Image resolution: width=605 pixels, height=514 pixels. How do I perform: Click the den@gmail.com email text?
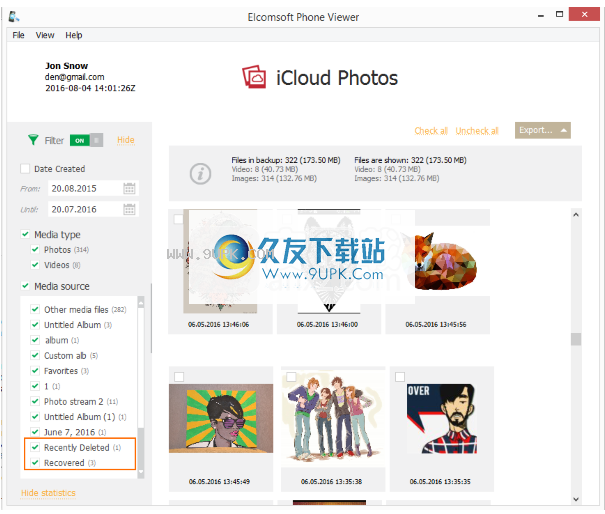[74, 77]
